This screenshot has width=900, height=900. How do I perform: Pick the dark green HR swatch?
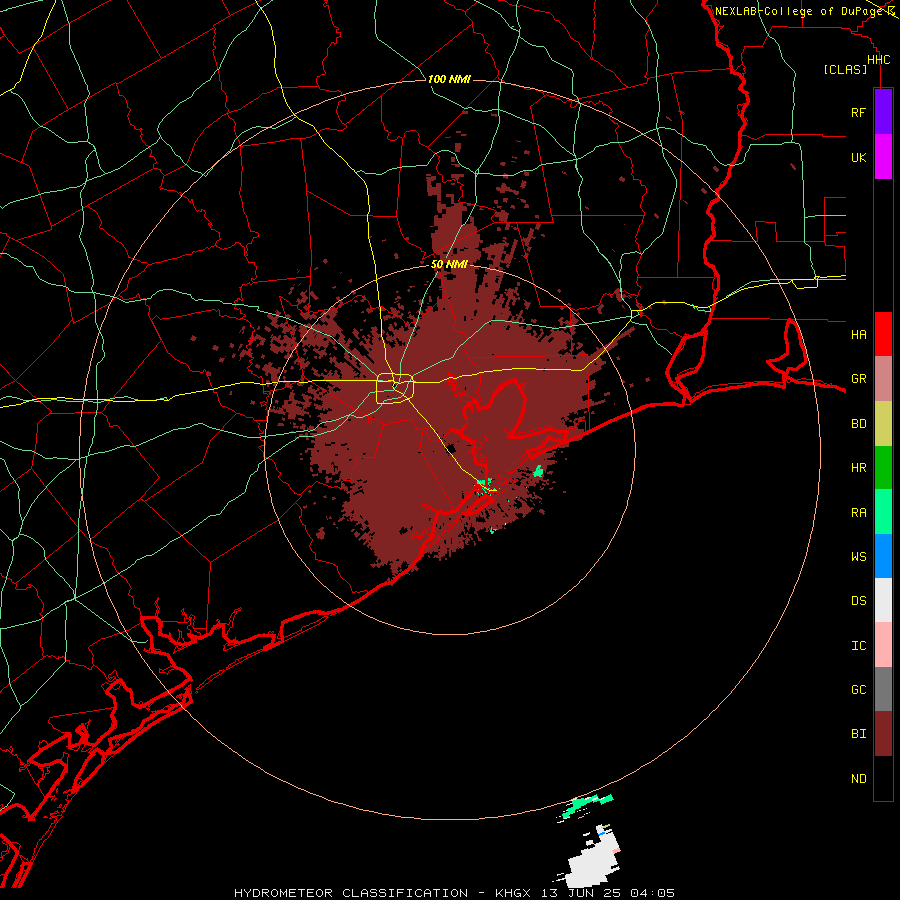pos(883,468)
